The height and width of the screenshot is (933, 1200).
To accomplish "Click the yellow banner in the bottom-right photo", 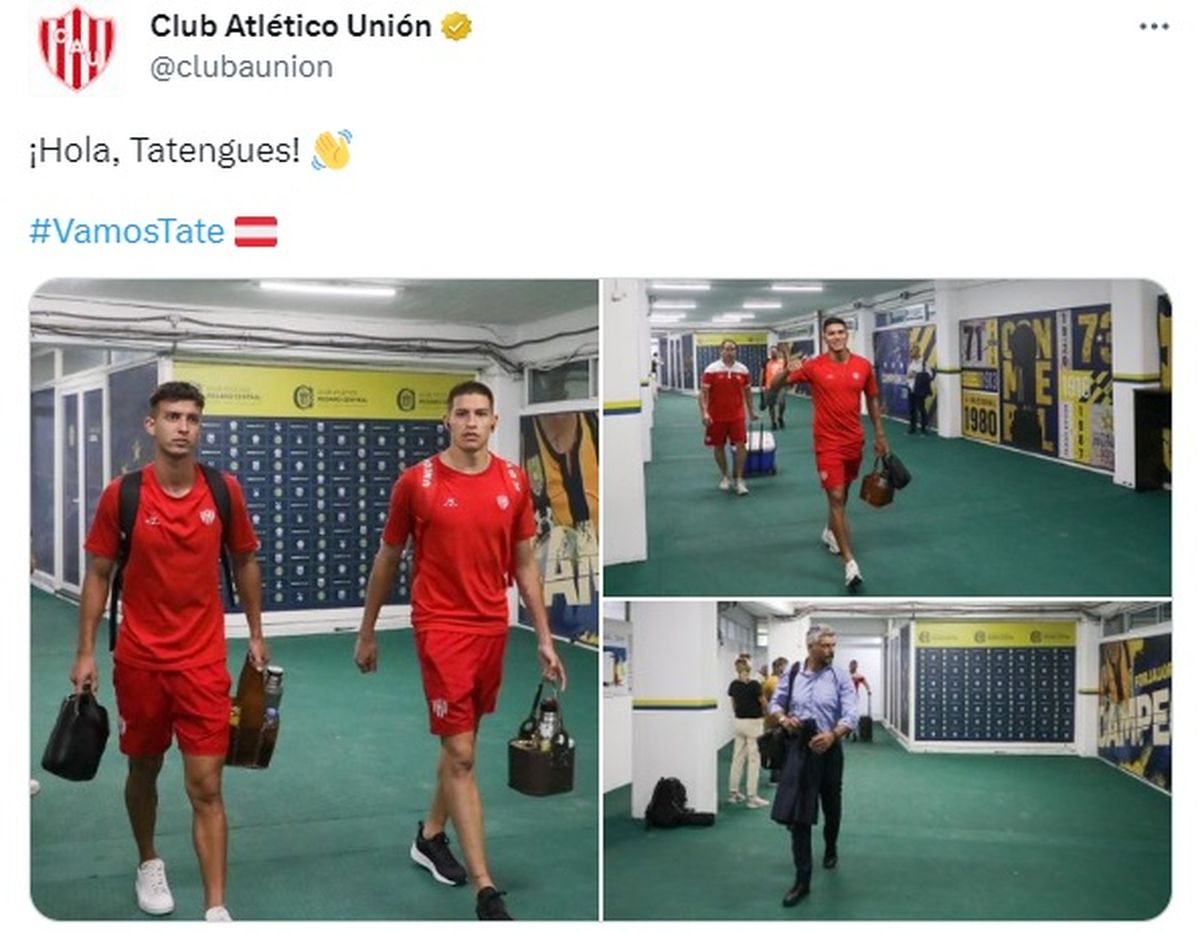I will 995,635.
